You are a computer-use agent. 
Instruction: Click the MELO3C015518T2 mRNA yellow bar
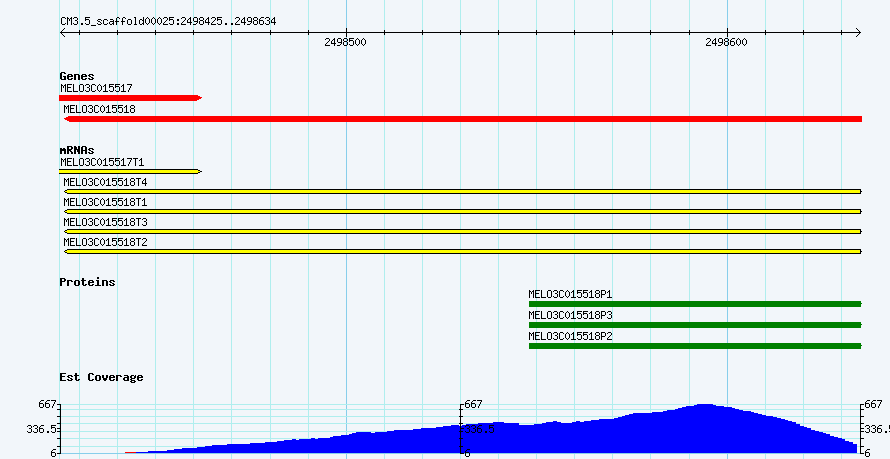[x=463, y=251]
